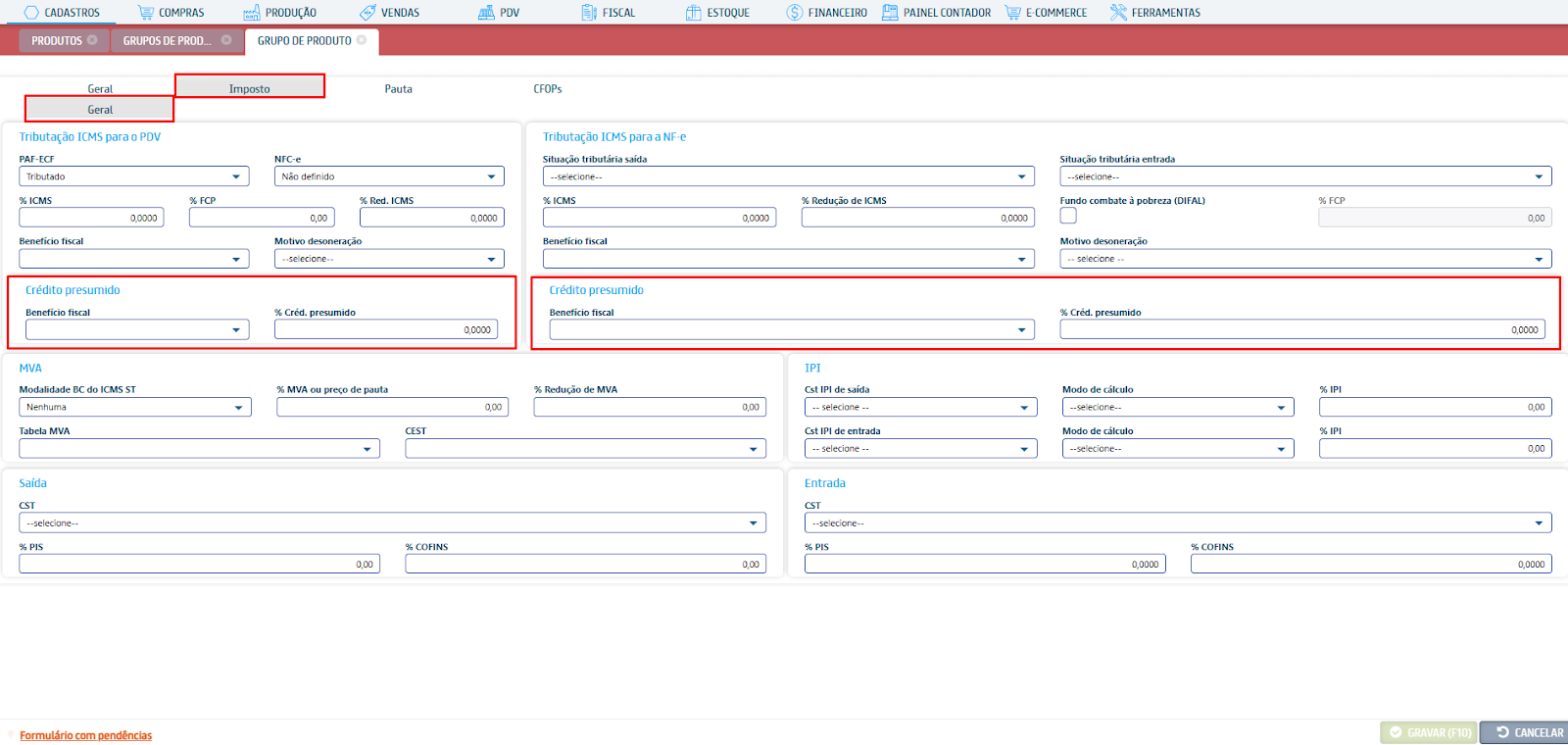Image resolution: width=1568 pixels, height=745 pixels.
Task: Click the NF-e % ICMS field
Action: coord(660,218)
